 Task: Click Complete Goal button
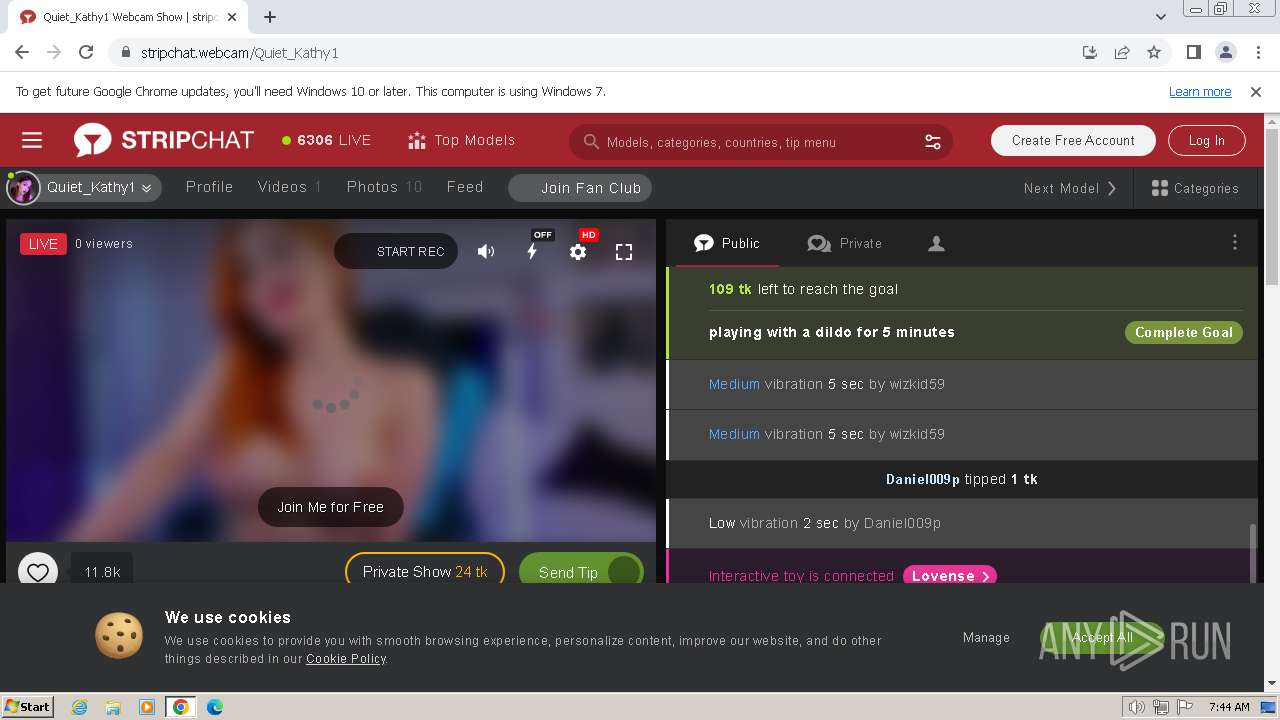click(1184, 332)
